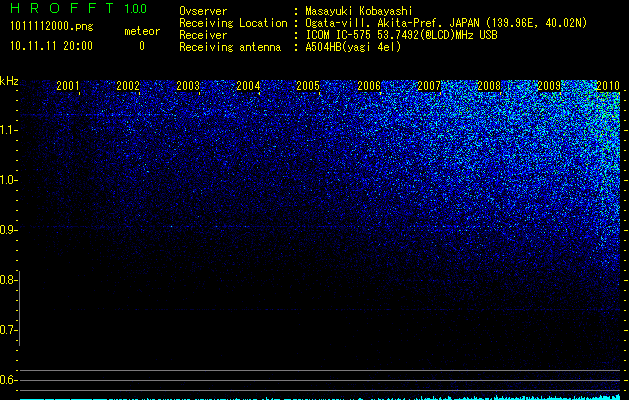Screen dimensions: 629x400
Task: Click the Receiving antenna label
Action: (230, 47)
